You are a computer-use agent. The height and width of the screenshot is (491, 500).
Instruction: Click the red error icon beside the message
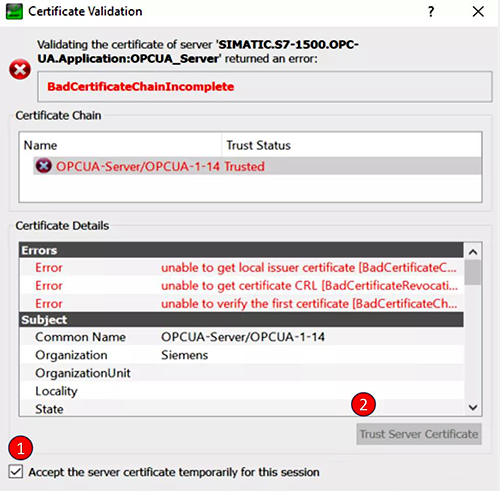pos(20,69)
